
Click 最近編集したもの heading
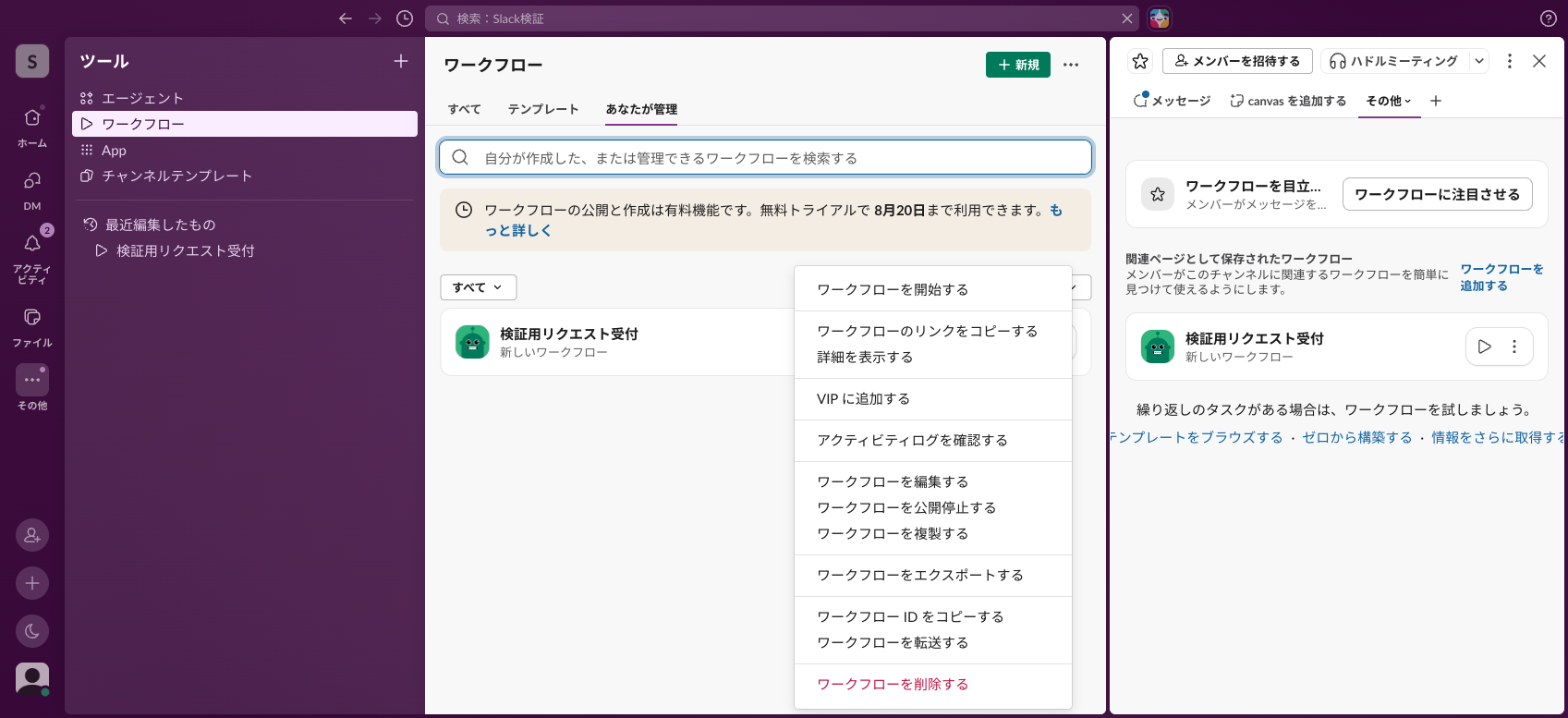click(161, 225)
